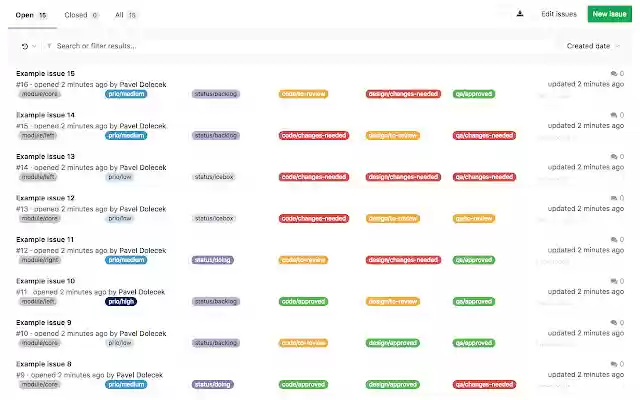The width and height of the screenshot is (640, 400).
Task: Click status/doing label on Example issue 11
Action: click(213, 260)
